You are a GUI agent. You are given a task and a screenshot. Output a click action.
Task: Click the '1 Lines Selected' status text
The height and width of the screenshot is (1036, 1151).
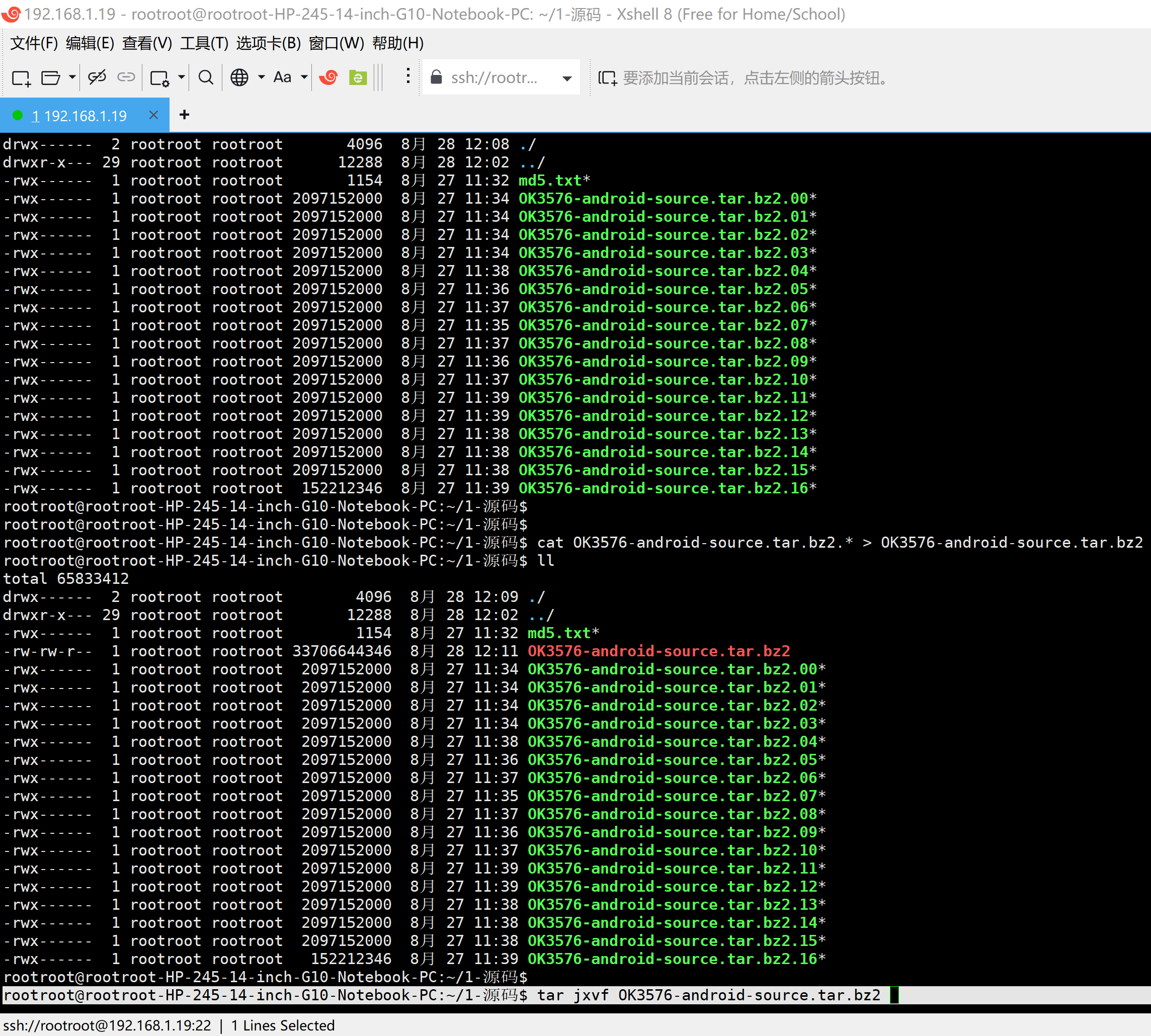coord(283,1025)
